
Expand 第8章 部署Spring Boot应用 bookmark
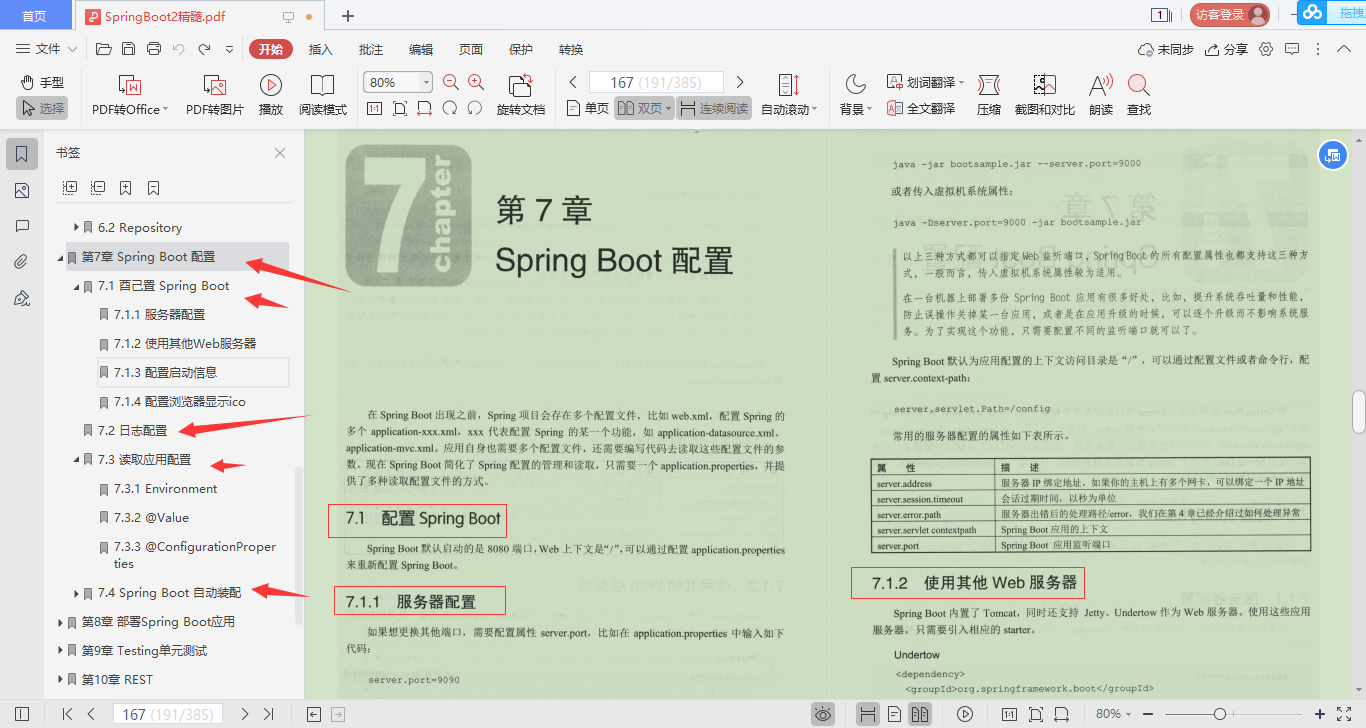[60, 622]
